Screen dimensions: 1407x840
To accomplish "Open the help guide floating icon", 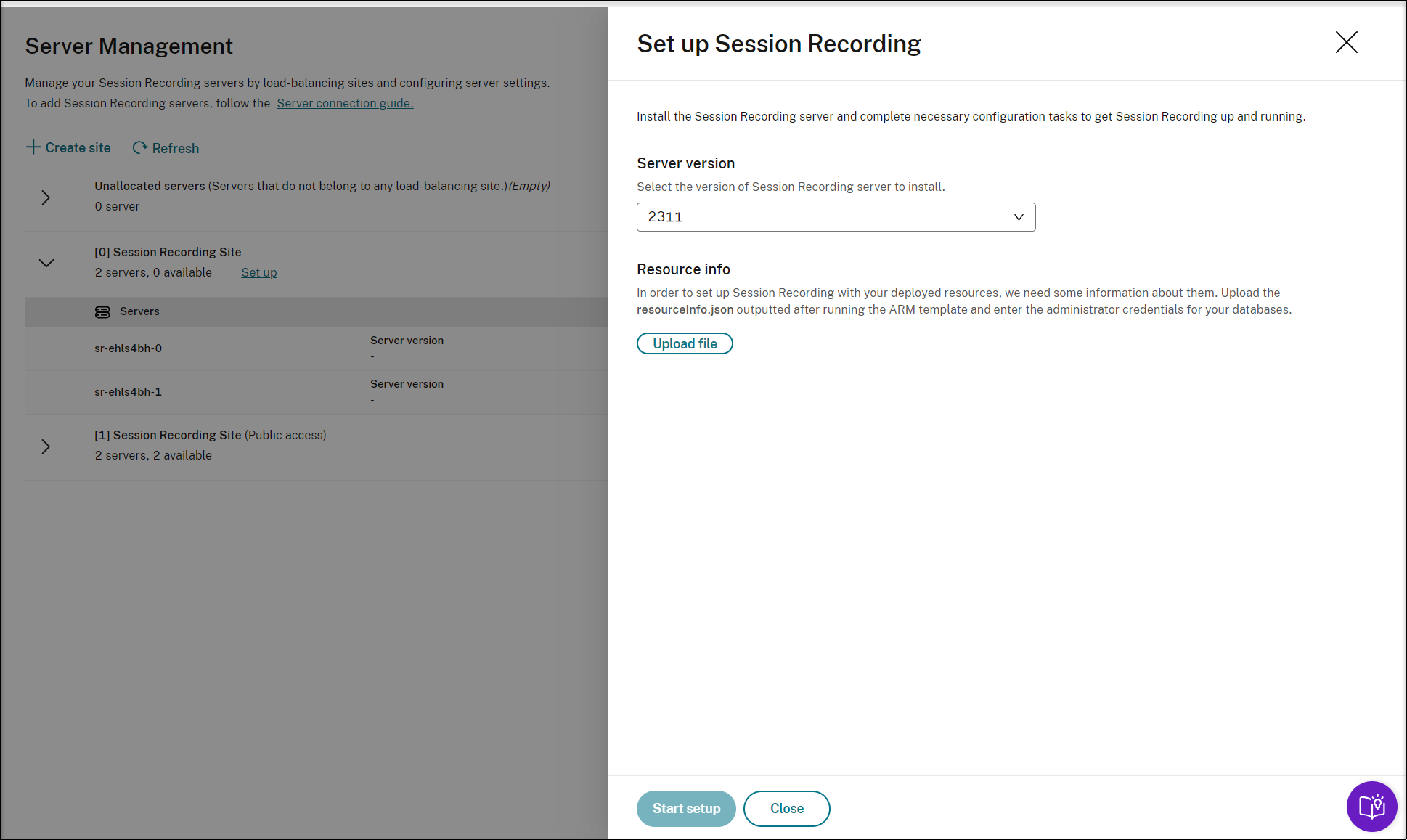I will point(1371,807).
